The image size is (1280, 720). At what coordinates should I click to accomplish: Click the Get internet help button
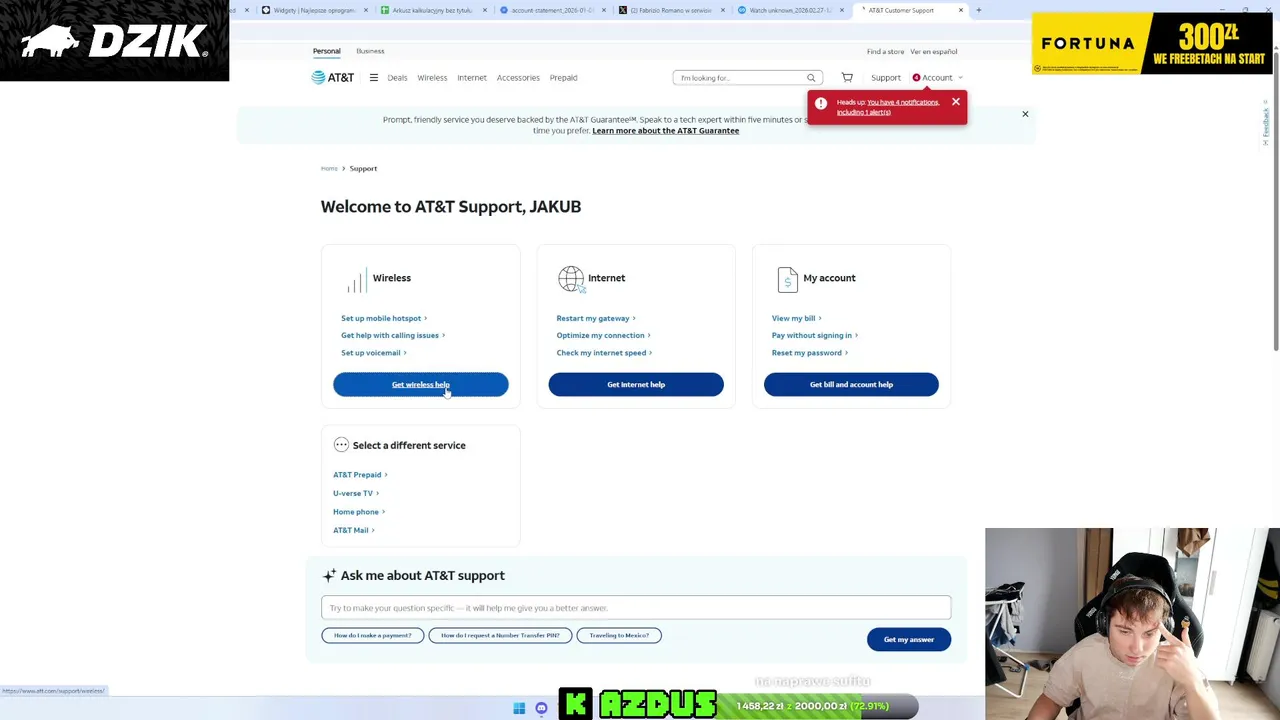tap(636, 384)
